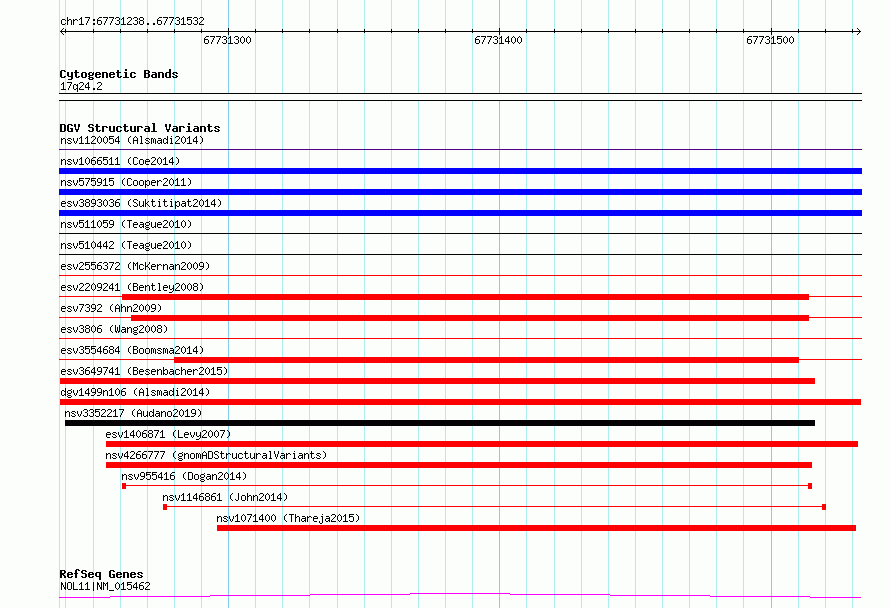Viewport: 890px width, 608px height.
Task: Open variant dgv1499n106 (Alsmadi2014) label
Action: click(135, 392)
